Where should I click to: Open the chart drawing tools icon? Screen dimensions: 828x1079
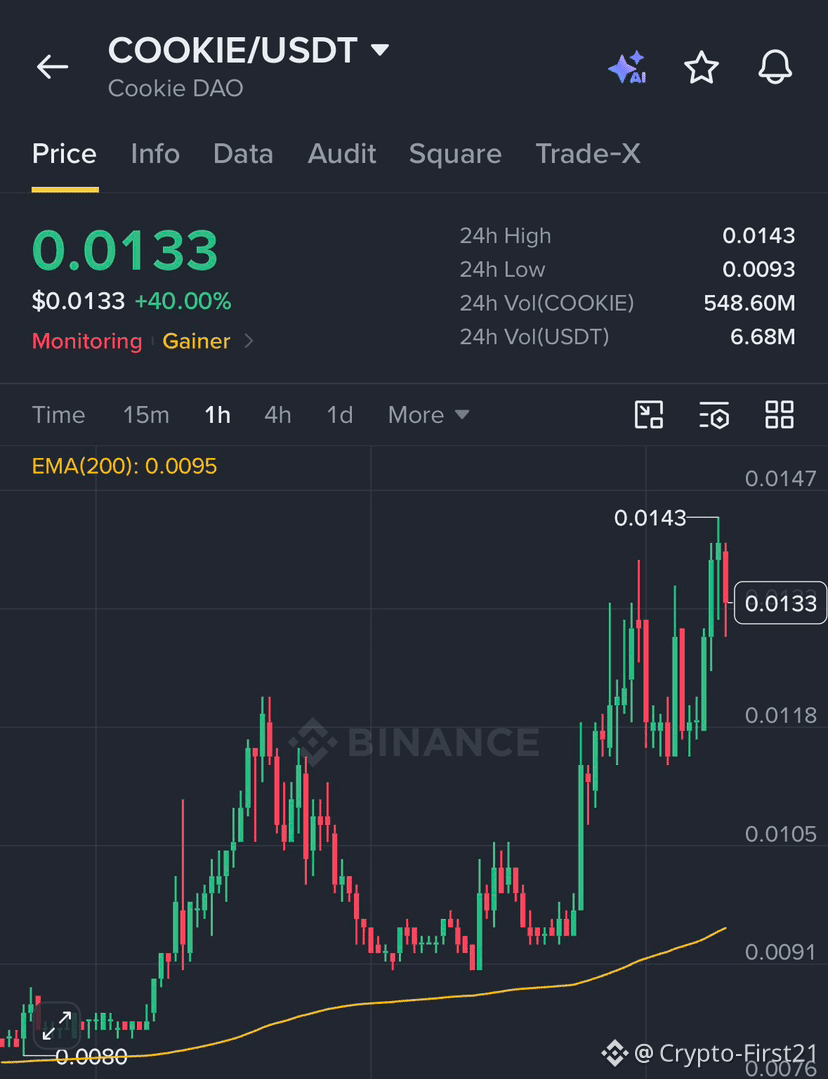click(x=648, y=415)
